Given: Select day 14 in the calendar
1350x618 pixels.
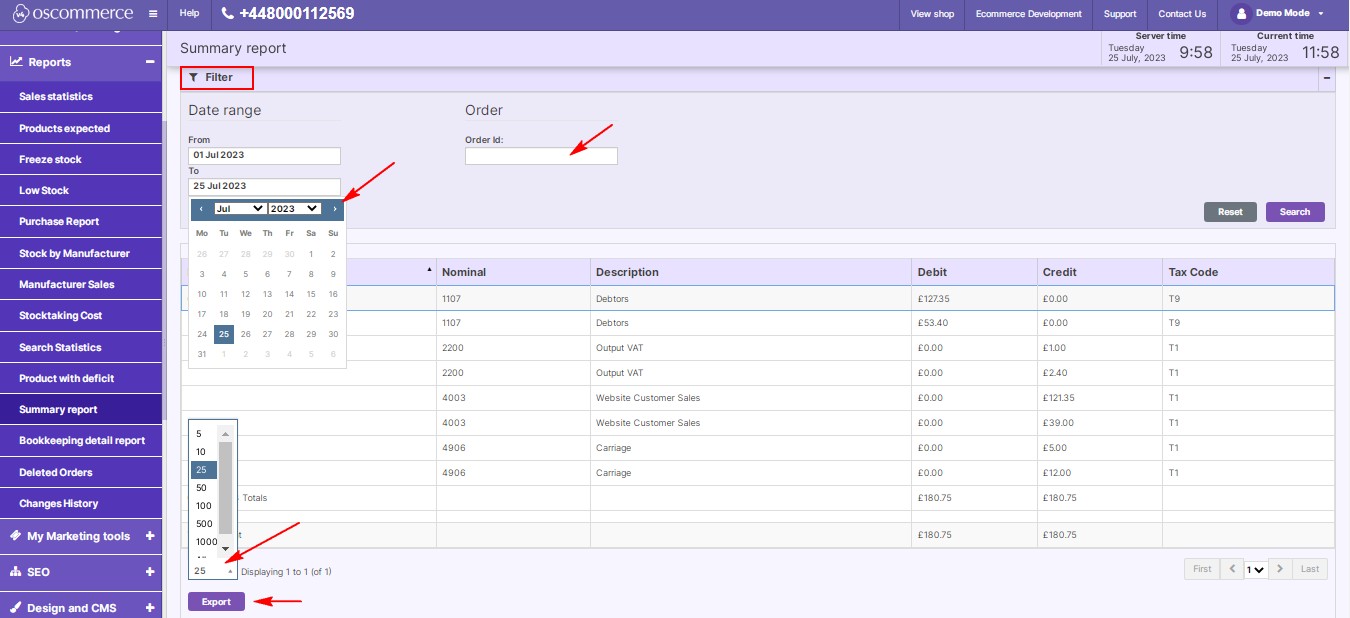Looking at the screenshot, I should (289, 294).
